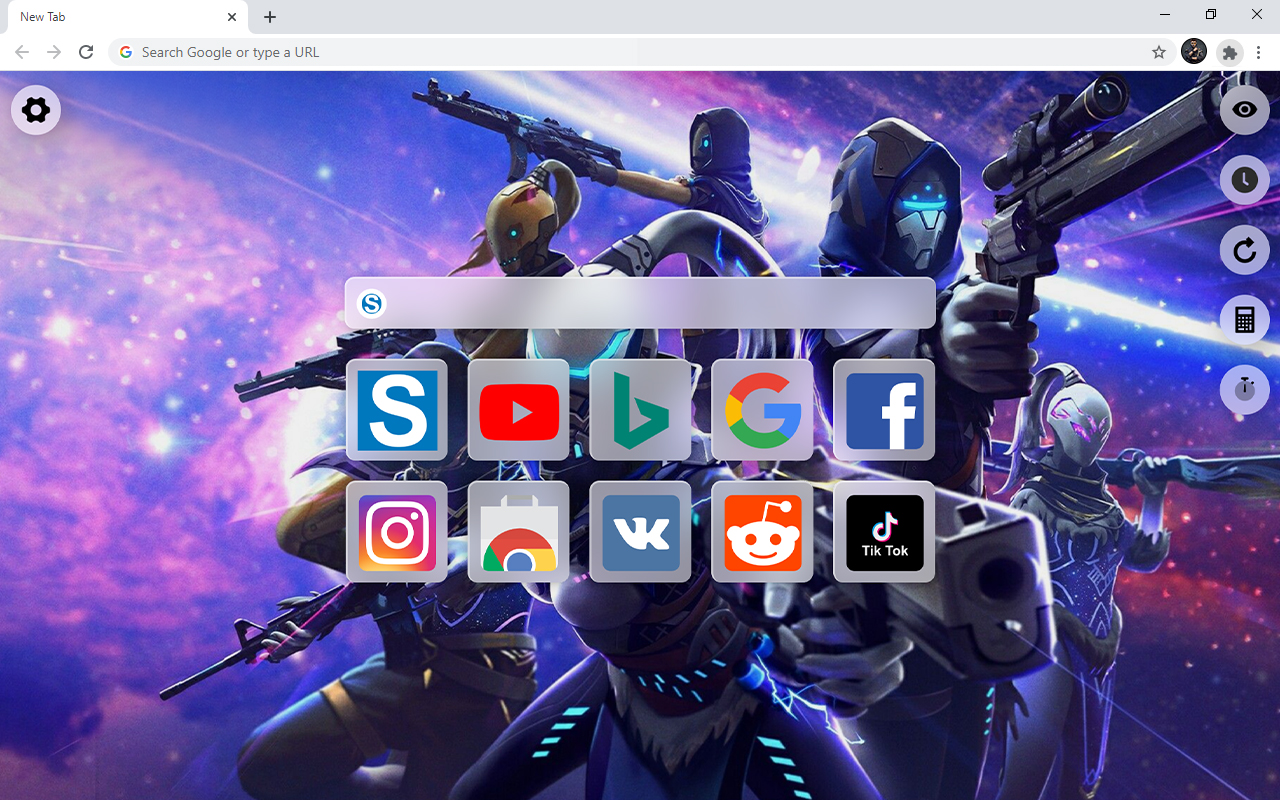1280x800 pixels.
Task: Open the VK shortcut tile
Action: [x=641, y=532]
